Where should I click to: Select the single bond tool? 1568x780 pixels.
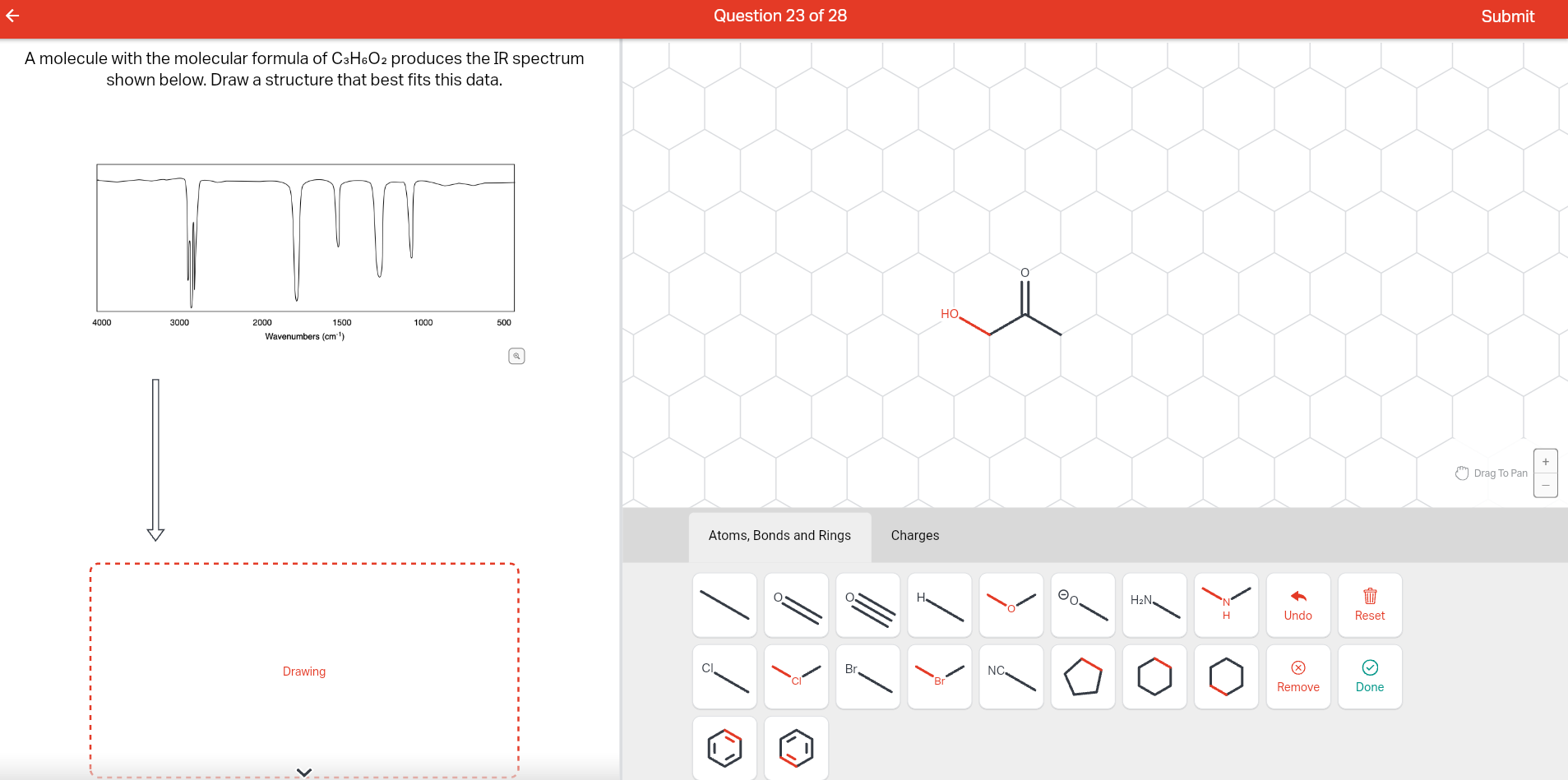pos(724,605)
